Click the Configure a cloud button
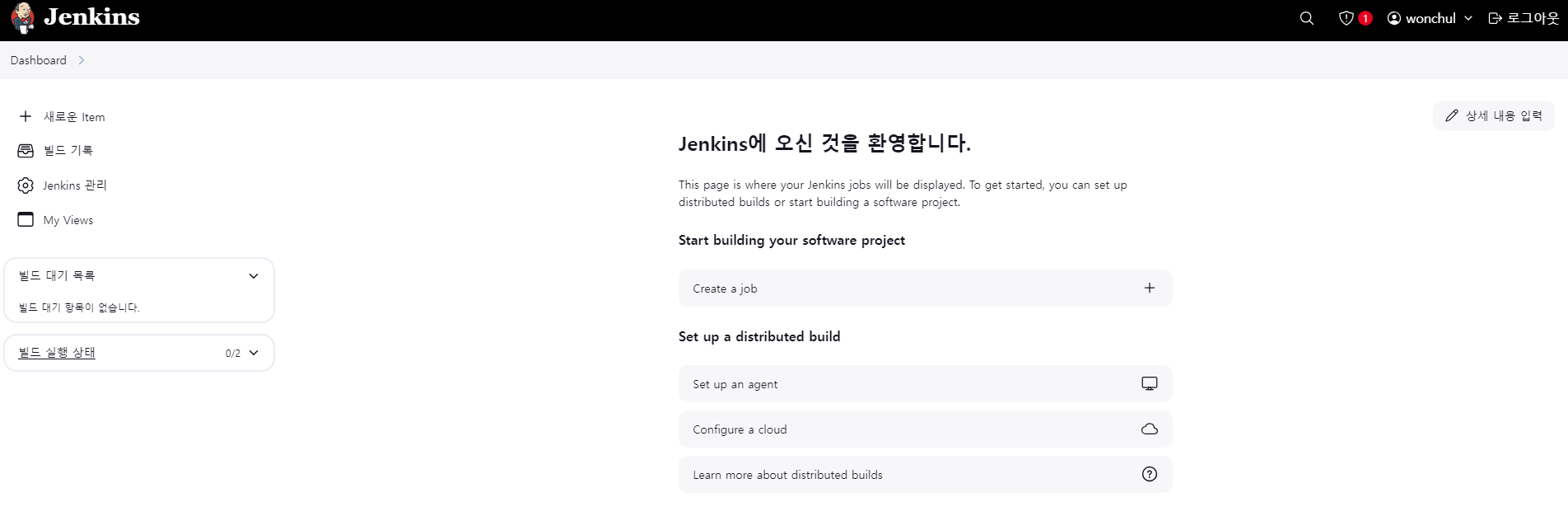Image resolution: width=1568 pixels, height=516 pixels. 925,429
